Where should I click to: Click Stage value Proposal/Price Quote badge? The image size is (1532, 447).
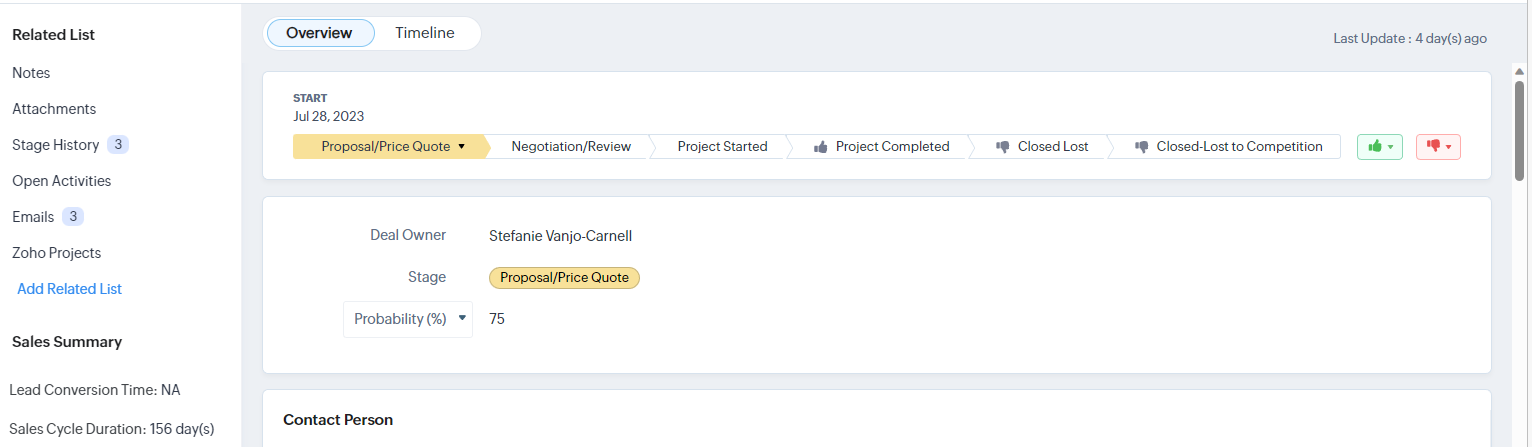click(564, 277)
